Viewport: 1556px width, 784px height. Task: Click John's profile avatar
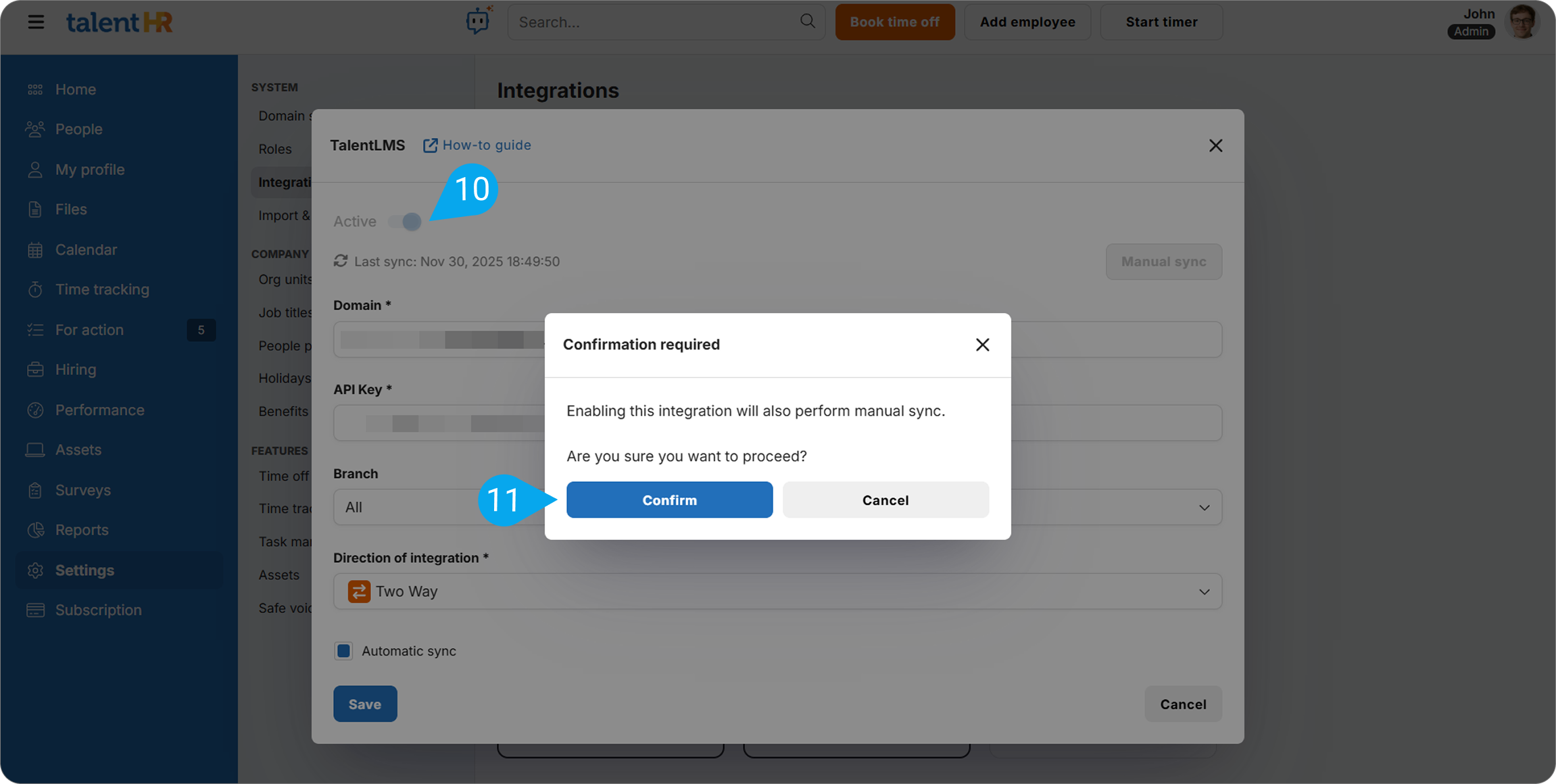pyautogui.click(x=1523, y=22)
